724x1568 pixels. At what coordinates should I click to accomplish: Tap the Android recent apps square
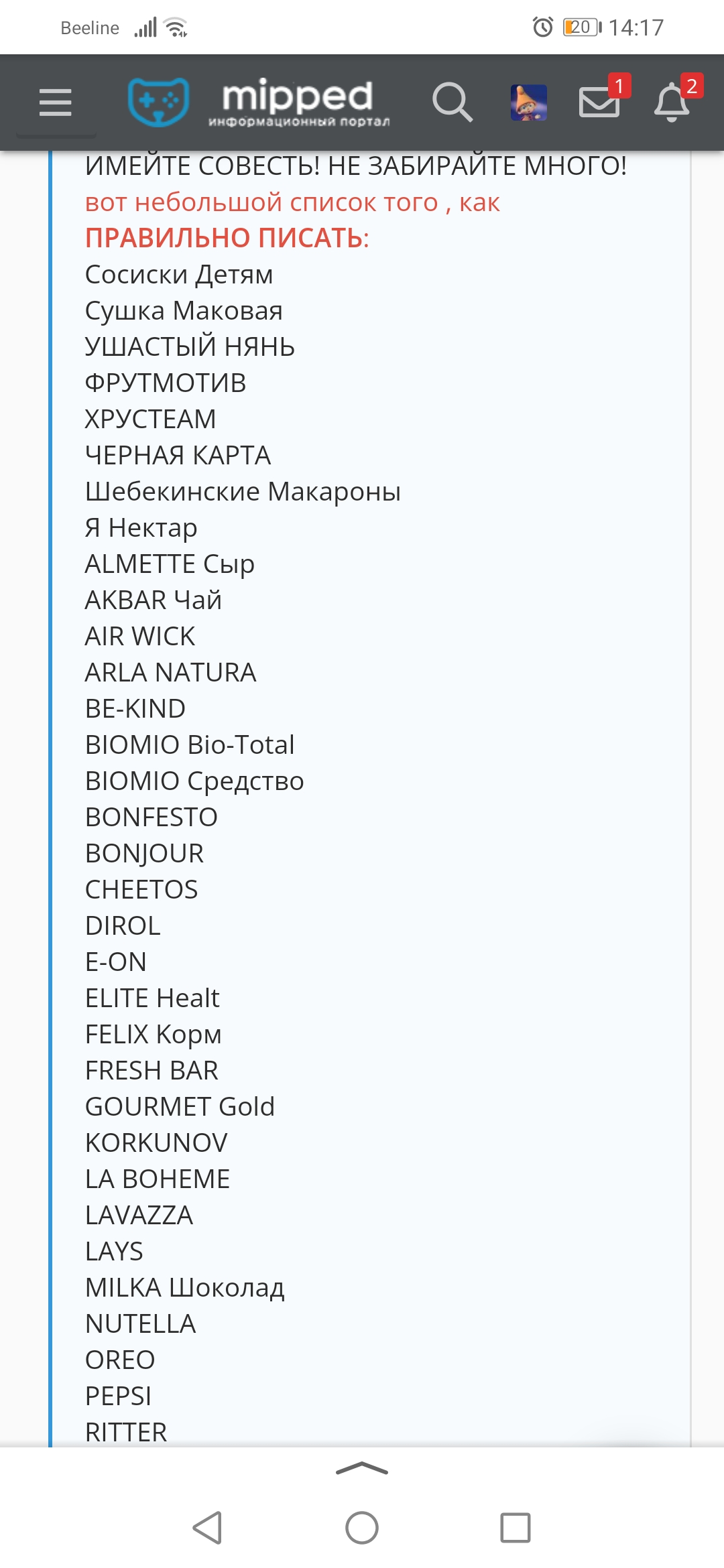click(516, 1528)
